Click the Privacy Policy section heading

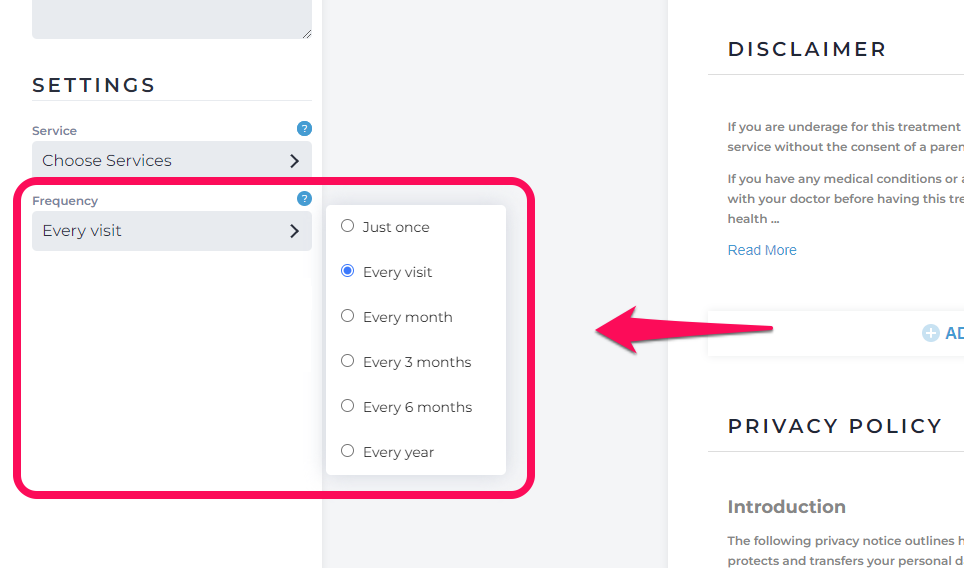835,426
